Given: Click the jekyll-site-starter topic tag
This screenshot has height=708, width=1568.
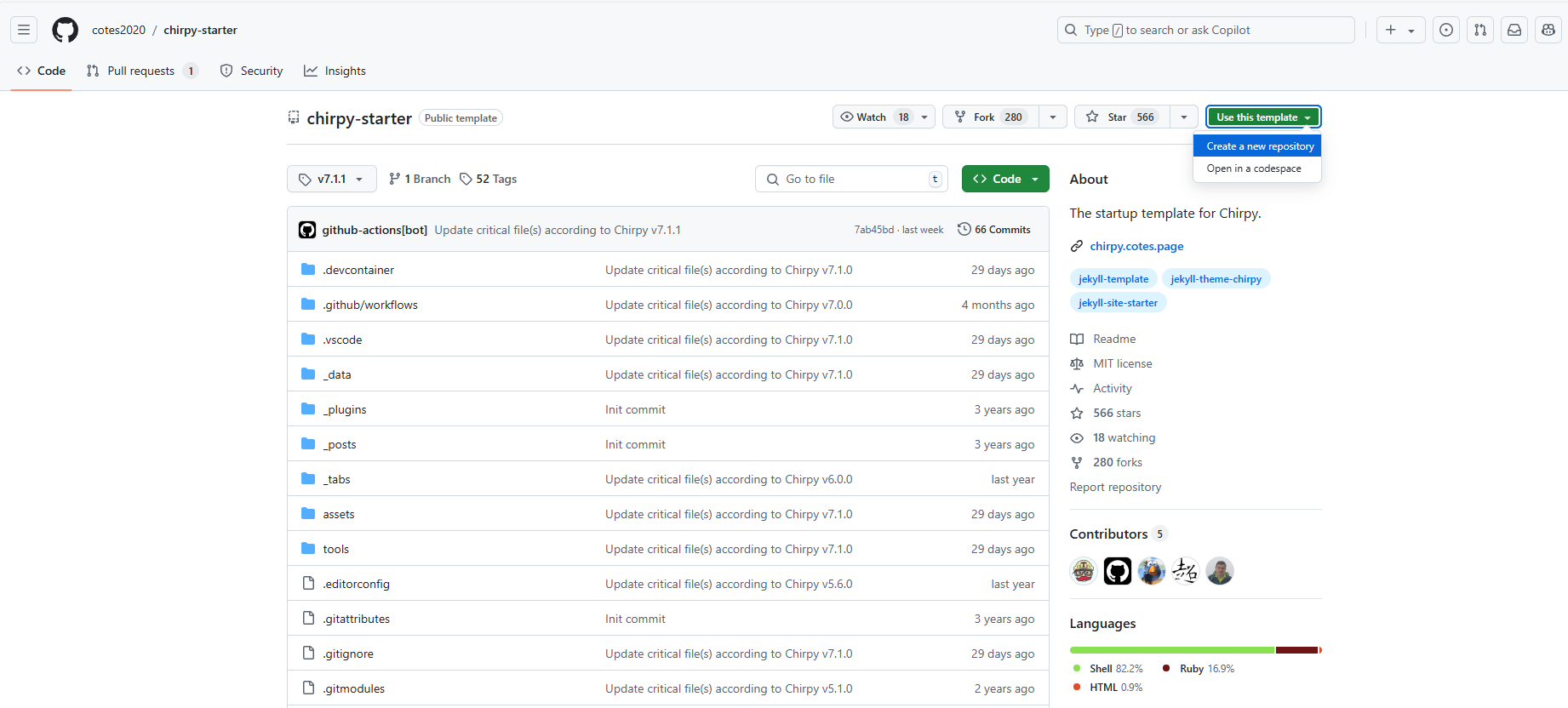Looking at the screenshot, I should tap(1118, 303).
